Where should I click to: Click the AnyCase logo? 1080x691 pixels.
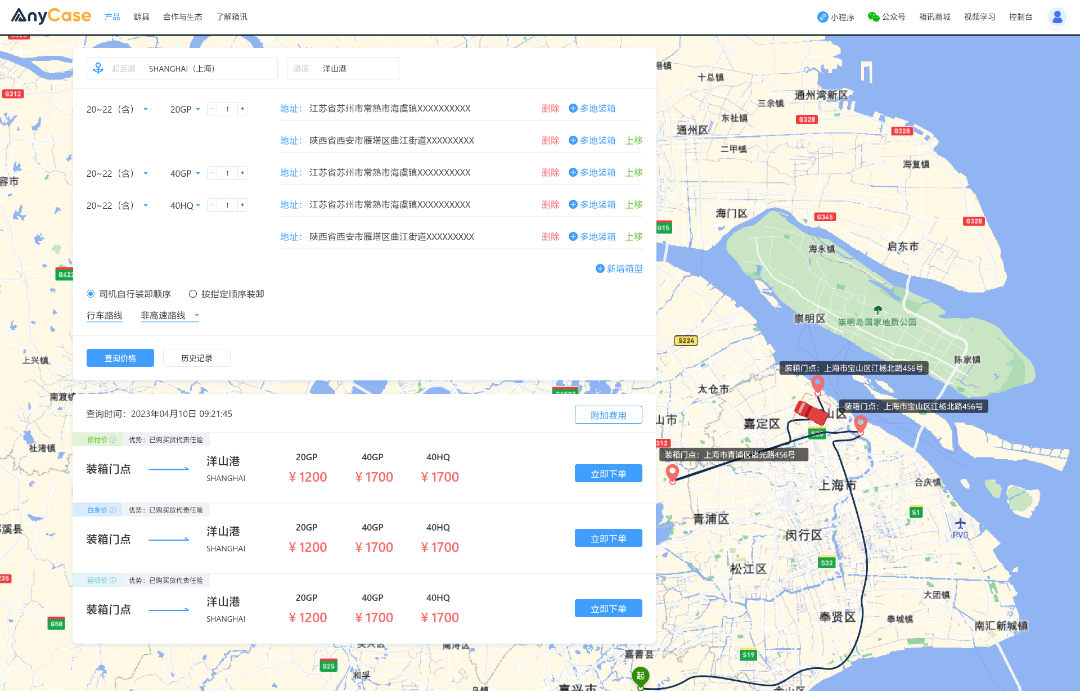pyautogui.click(x=51, y=16)
